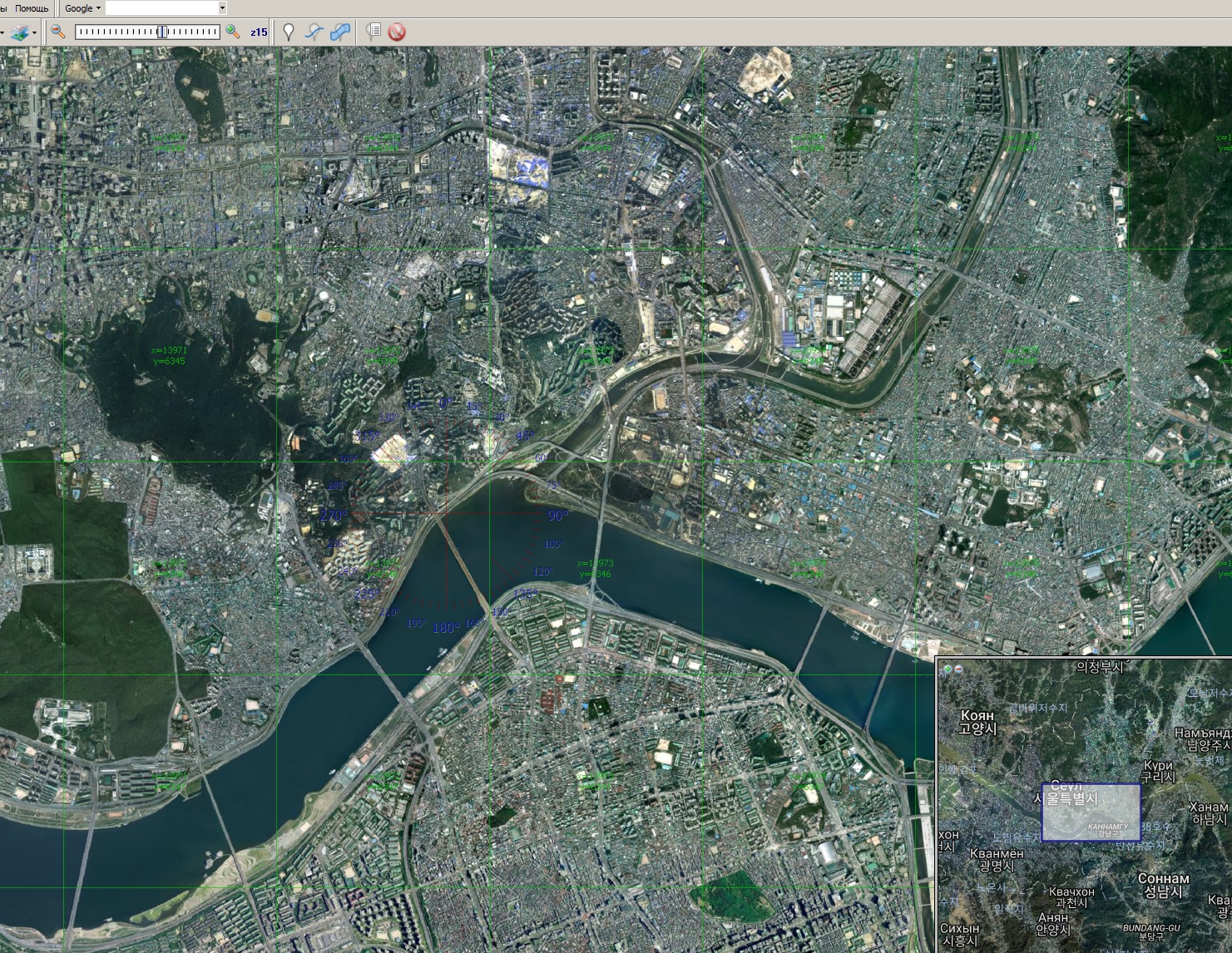
Task: Select the add polygon tool
Action: 339,32
